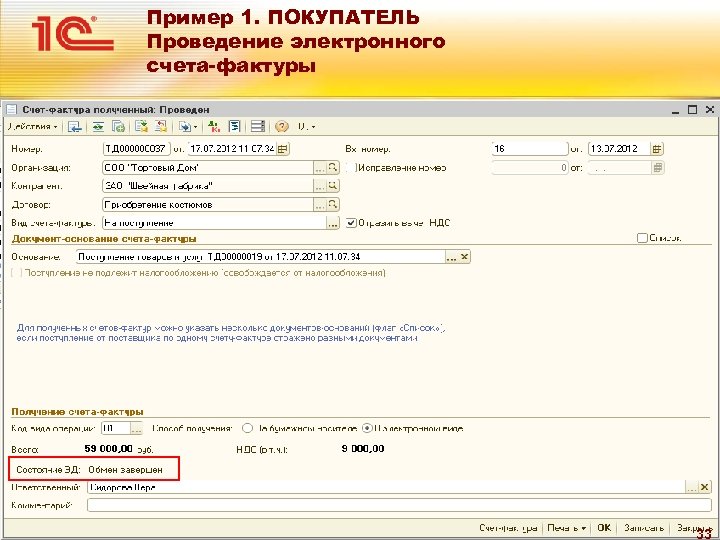Click ellipsis button in Основание field
Image resolution: width=720 pixels, height=540 pixels.
click(451, 257)
